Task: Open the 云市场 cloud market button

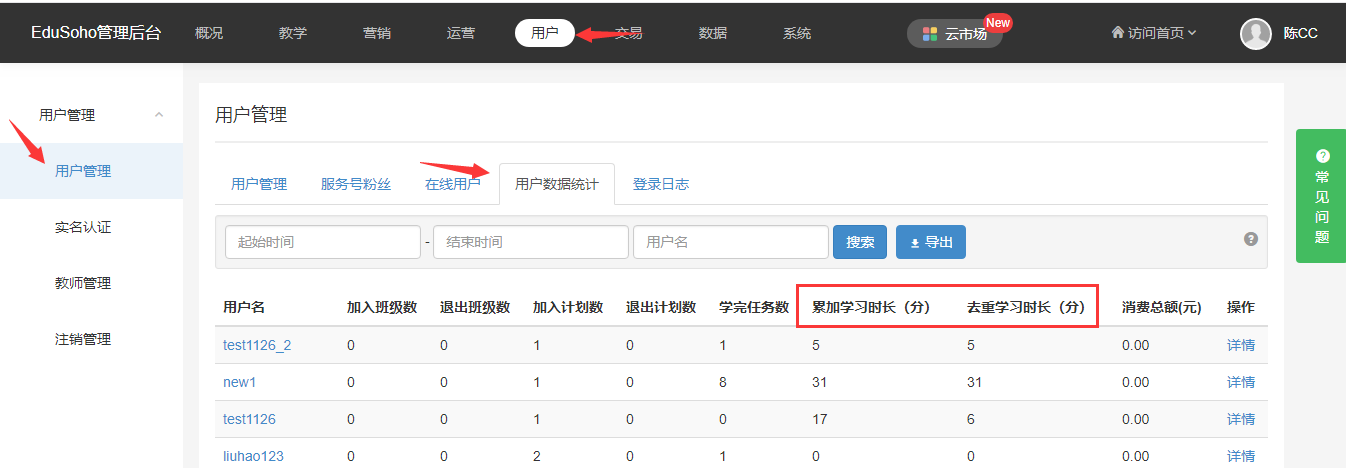Action: pyautogui.click(x=955, y=33)
